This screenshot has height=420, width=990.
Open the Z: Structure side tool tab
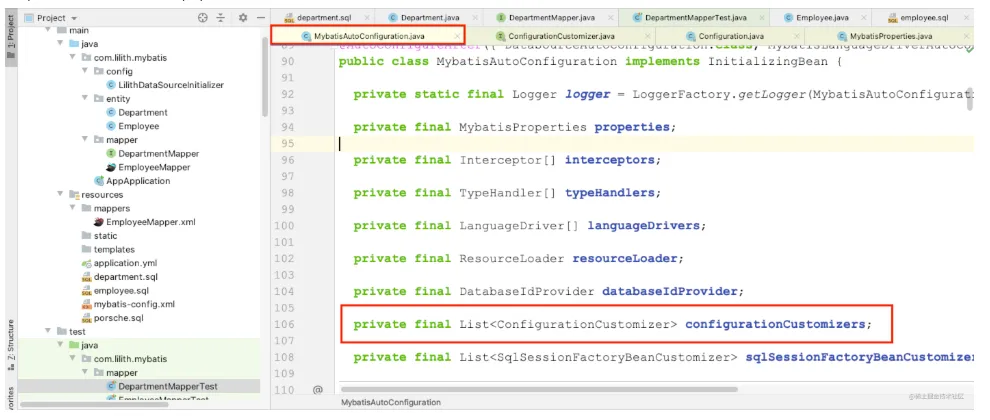coord(11,344)
